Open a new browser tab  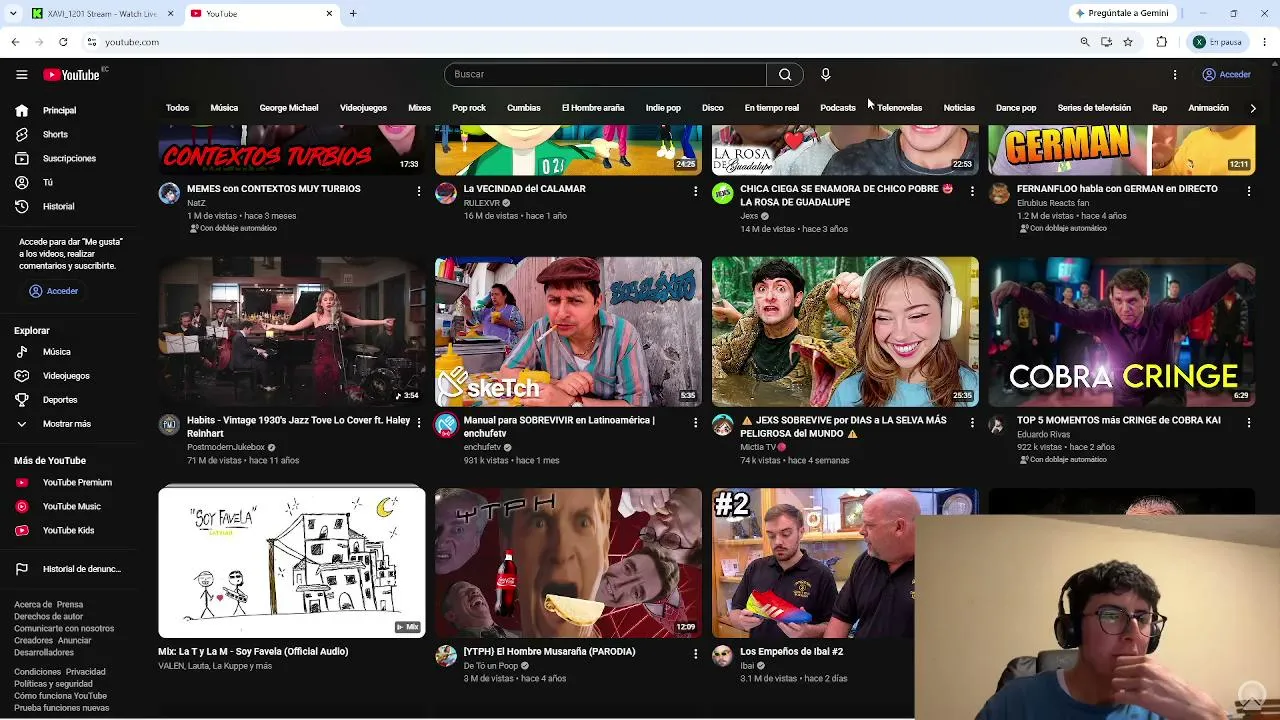coord(353,13)
